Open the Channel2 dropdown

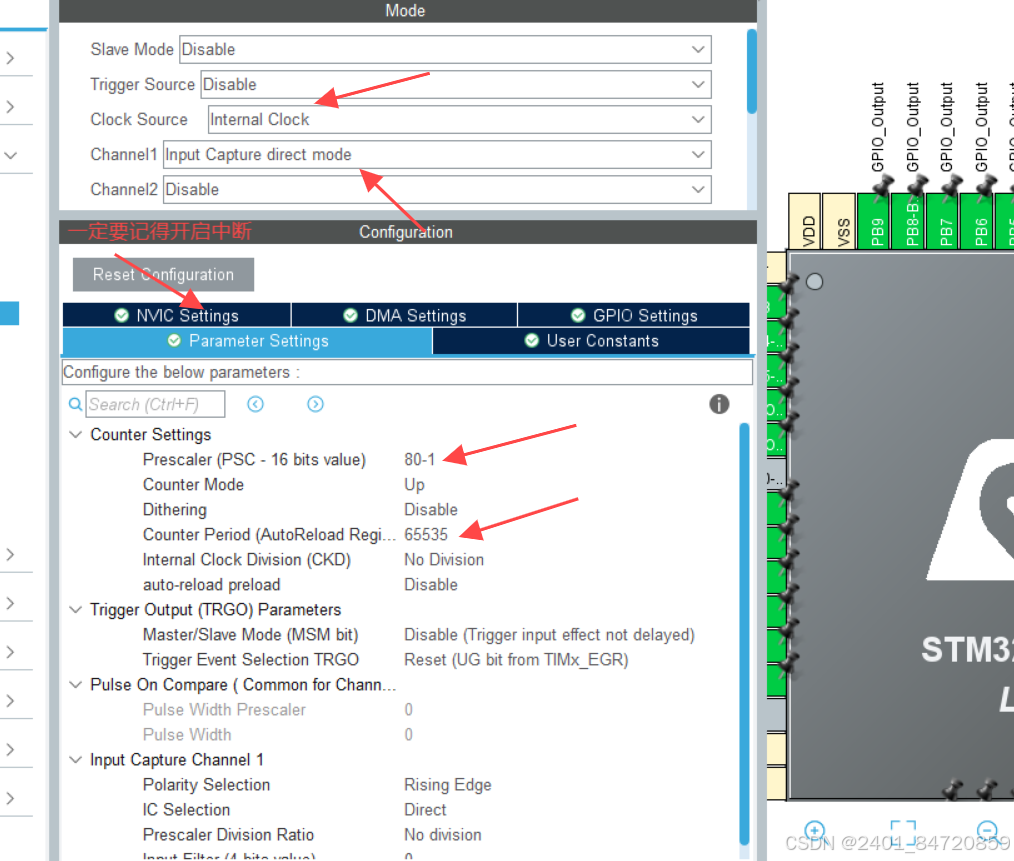point(437,190)
